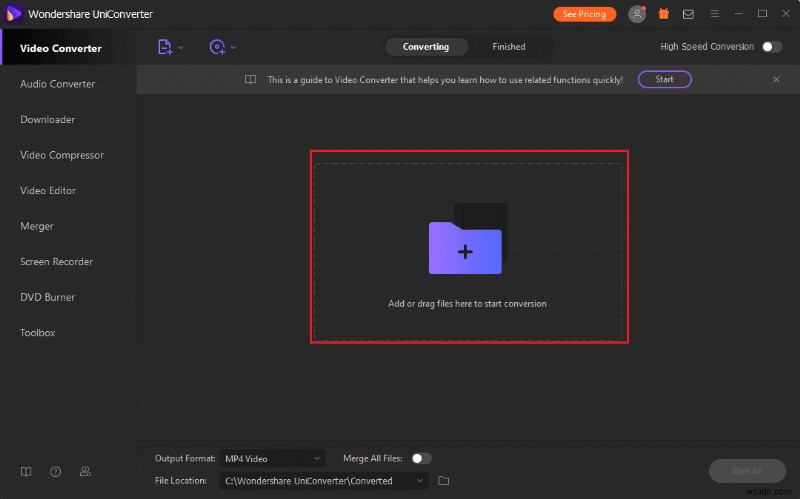Click the community users icon in sidebar bottom

pyautogui.click(x=85, y=471)
